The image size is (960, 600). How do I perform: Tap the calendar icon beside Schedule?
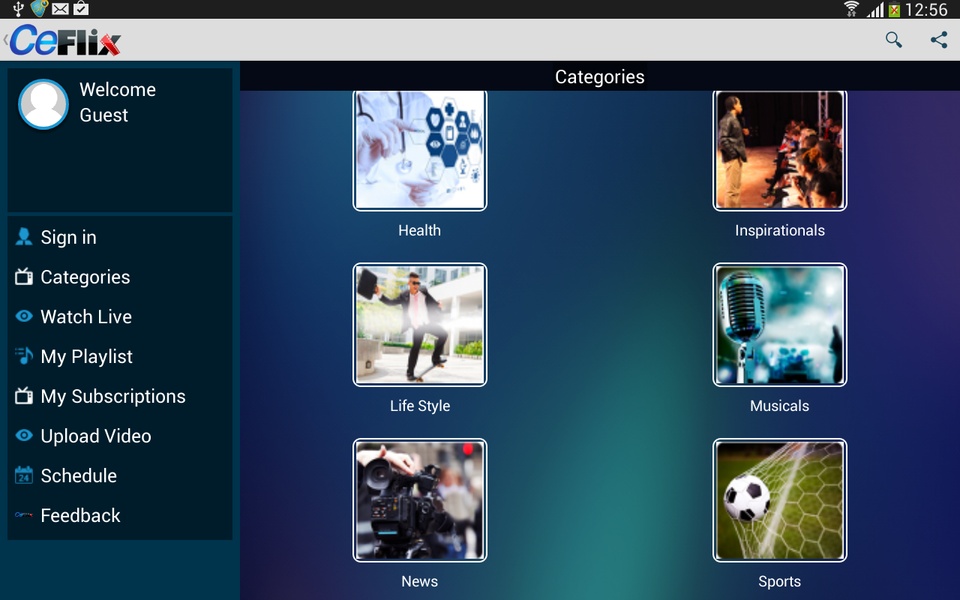(24, 475)
